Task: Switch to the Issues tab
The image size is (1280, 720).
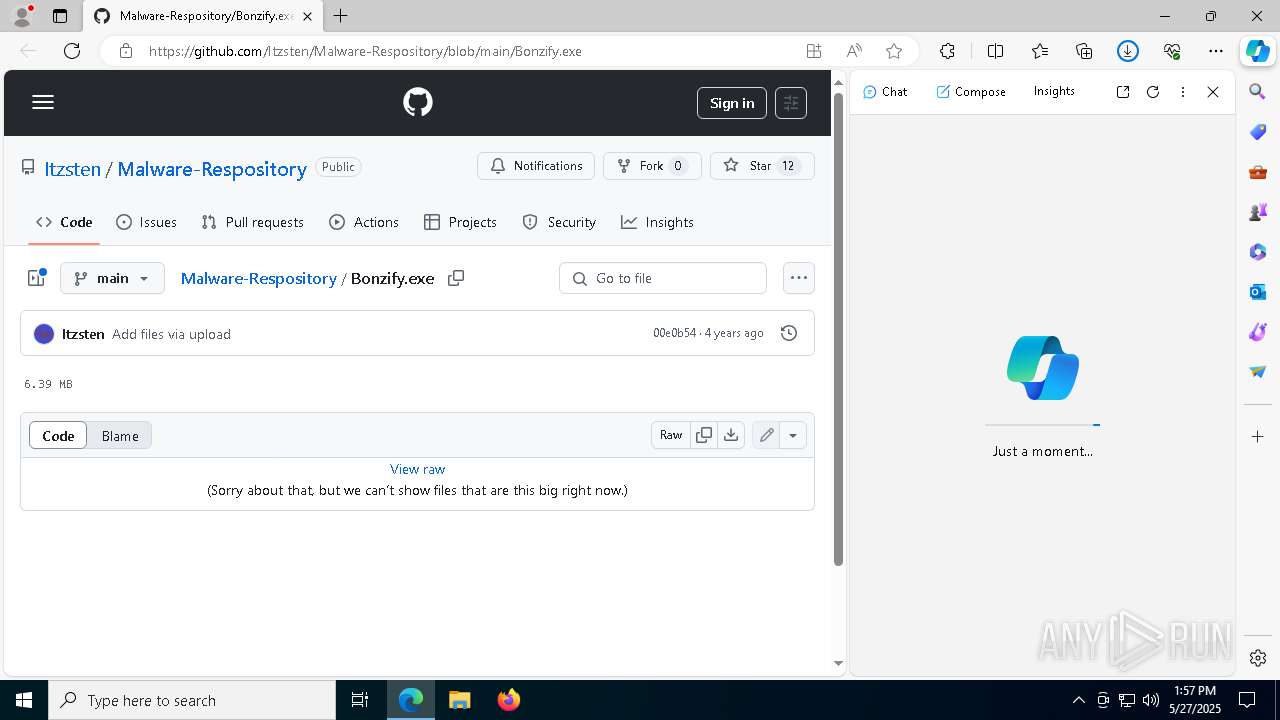Action: tap(146, 222)
